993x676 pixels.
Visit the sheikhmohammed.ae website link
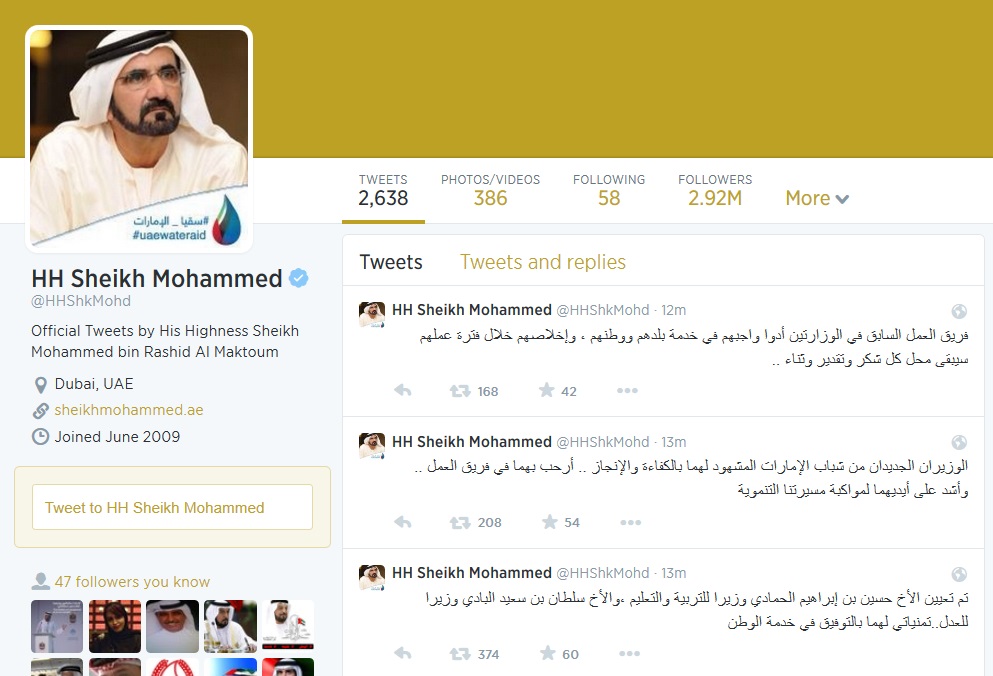point(129,410)
